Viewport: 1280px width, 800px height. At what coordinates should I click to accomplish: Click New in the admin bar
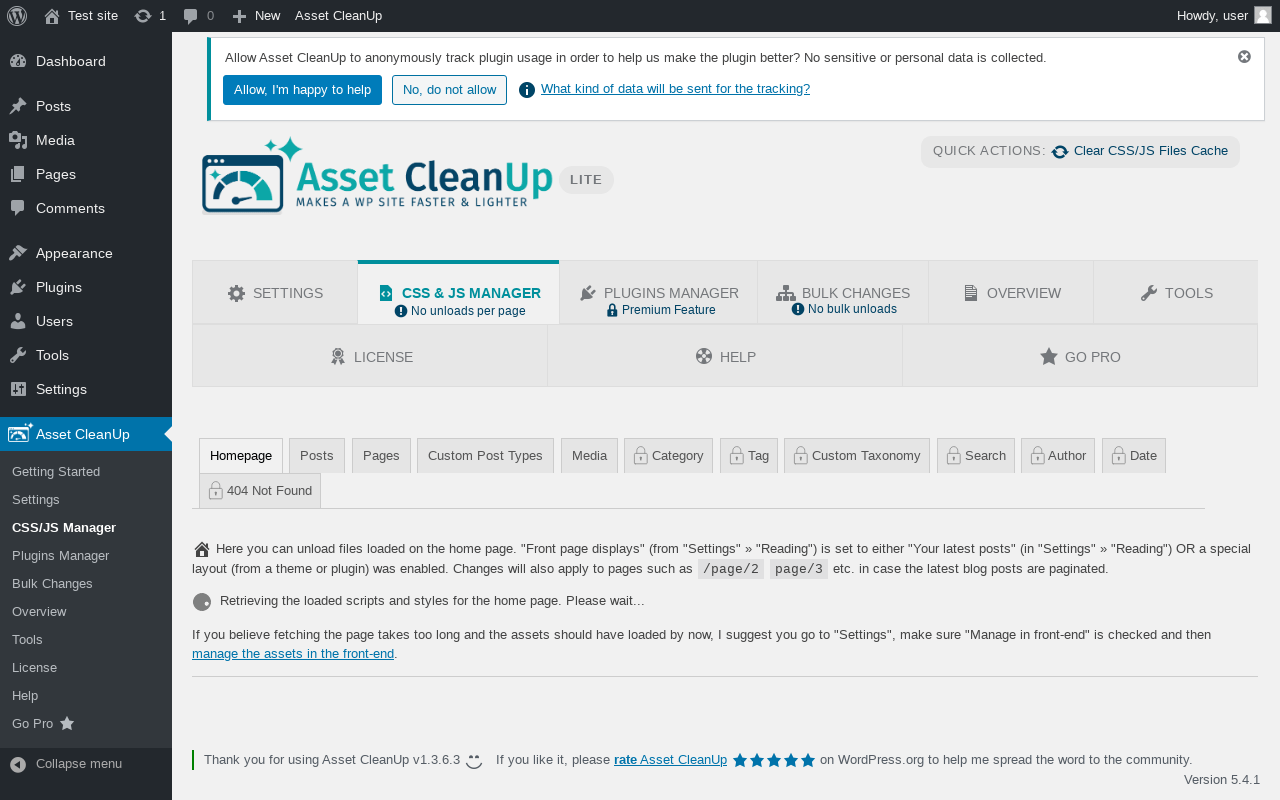[256, 16]
